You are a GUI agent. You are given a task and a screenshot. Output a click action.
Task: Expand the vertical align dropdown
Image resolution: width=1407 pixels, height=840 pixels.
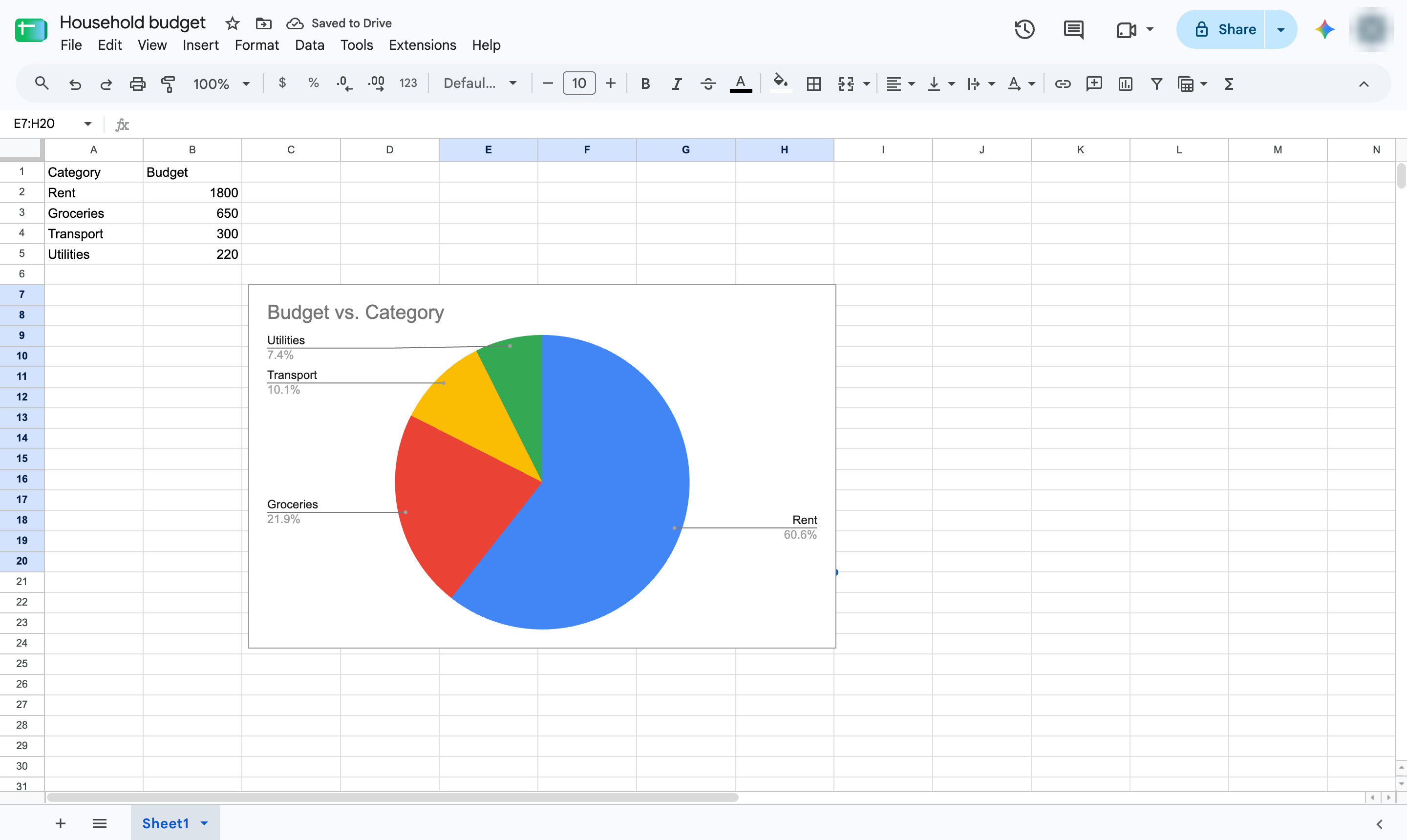952,84
